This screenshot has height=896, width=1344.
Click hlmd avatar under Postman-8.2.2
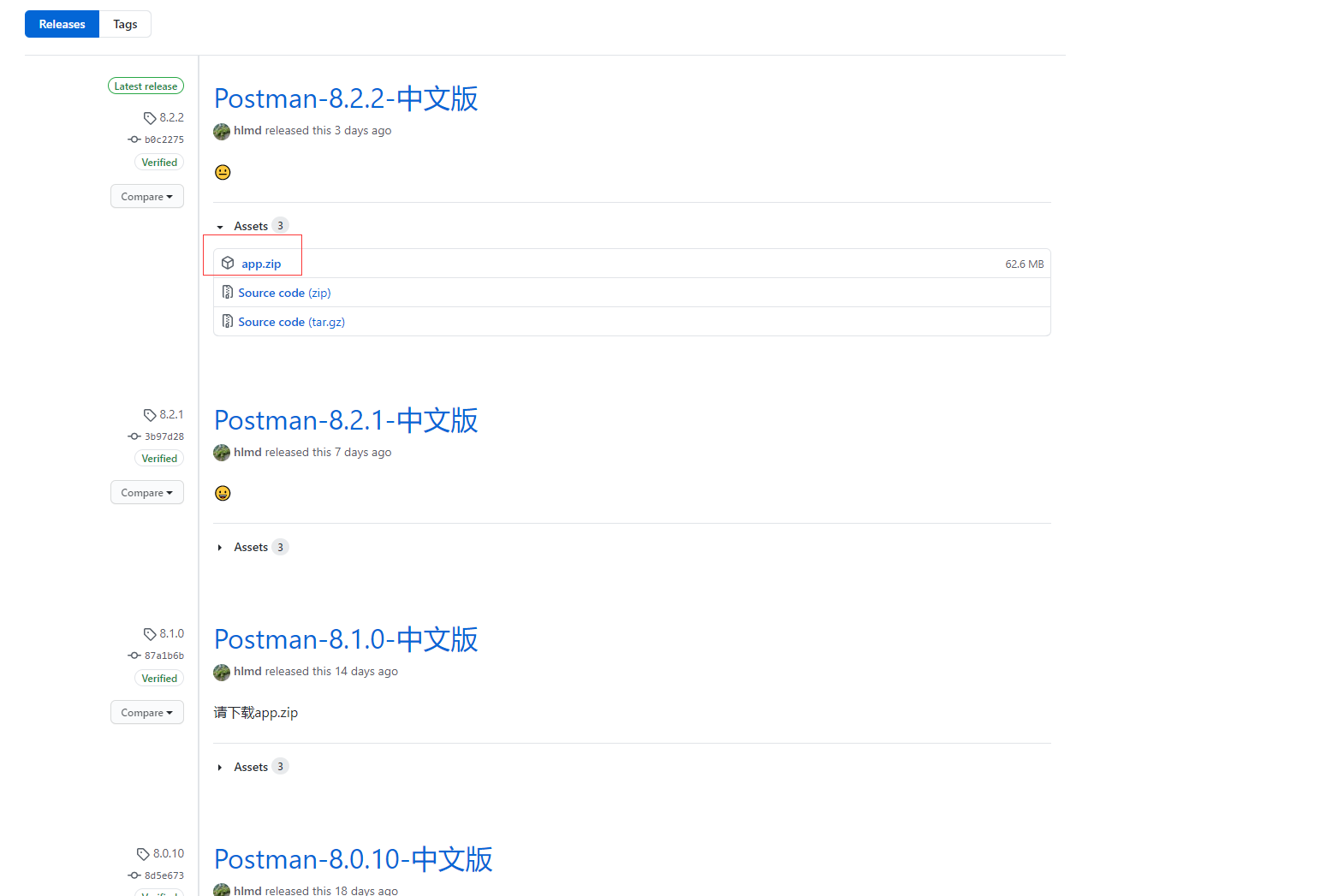(222, 131)
